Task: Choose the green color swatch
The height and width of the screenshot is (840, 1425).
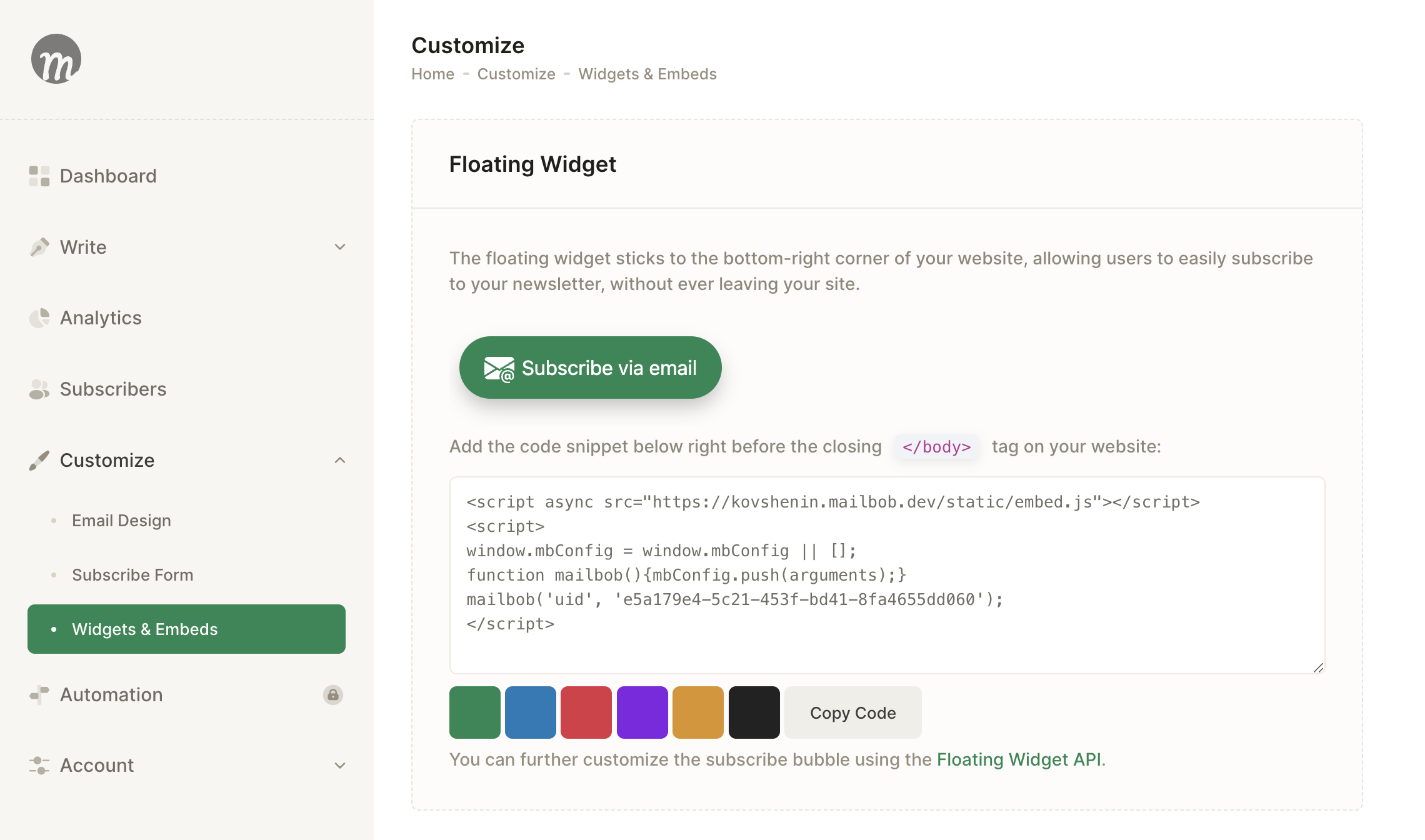Action: 475,712
